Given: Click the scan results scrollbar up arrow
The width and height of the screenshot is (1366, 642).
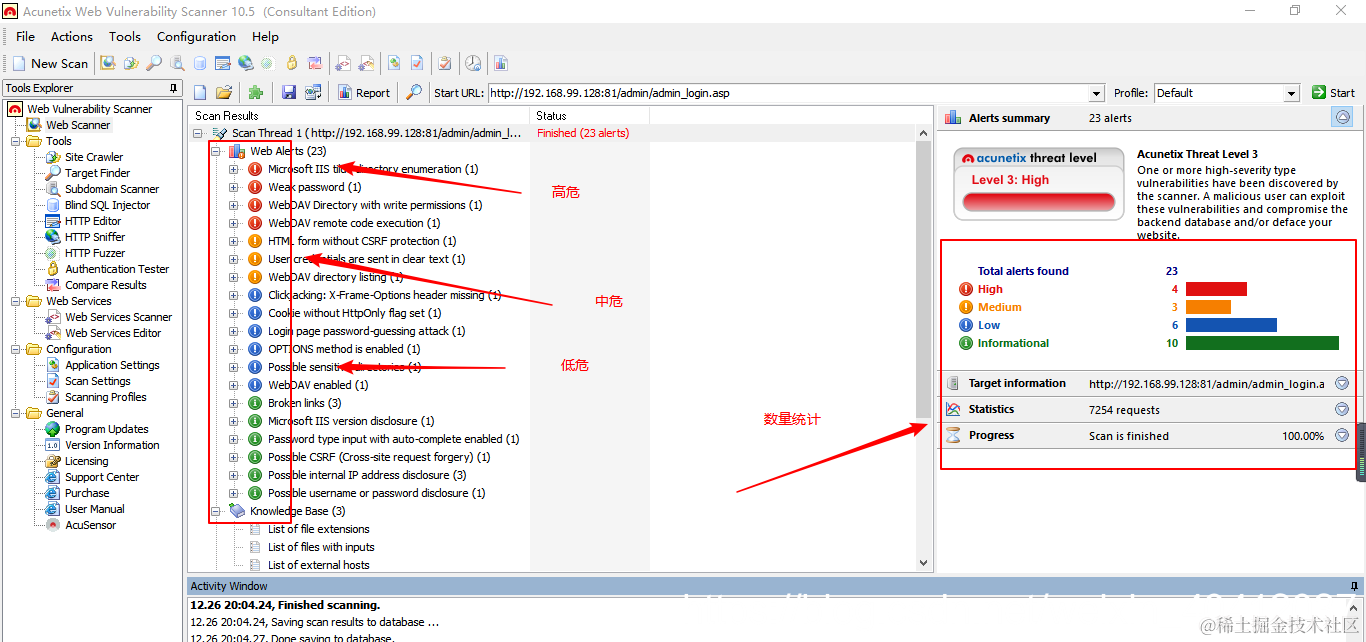Looking at the screenshot, I should [924, 132].
